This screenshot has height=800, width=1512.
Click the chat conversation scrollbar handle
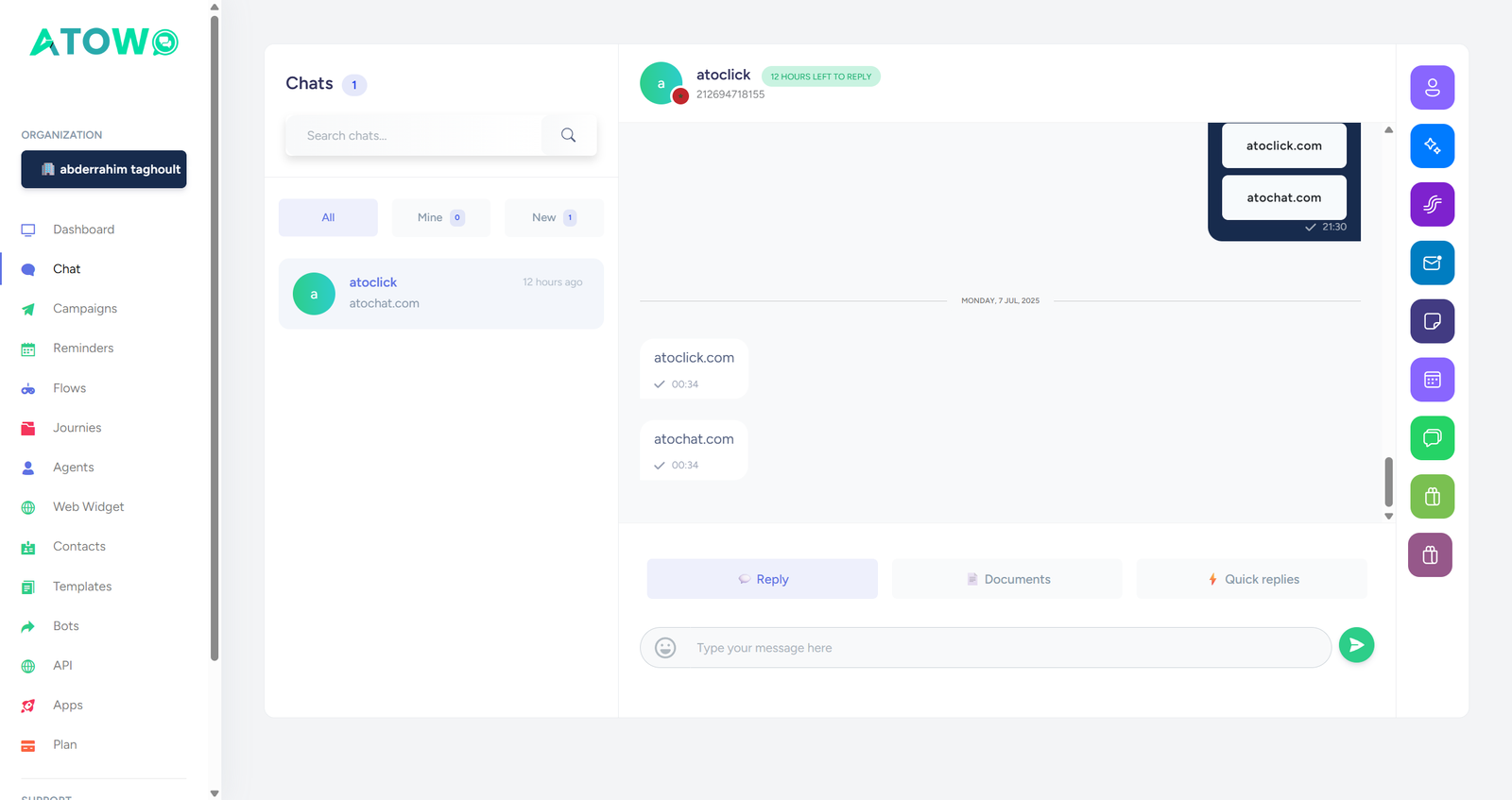[x=1388, y=482]
